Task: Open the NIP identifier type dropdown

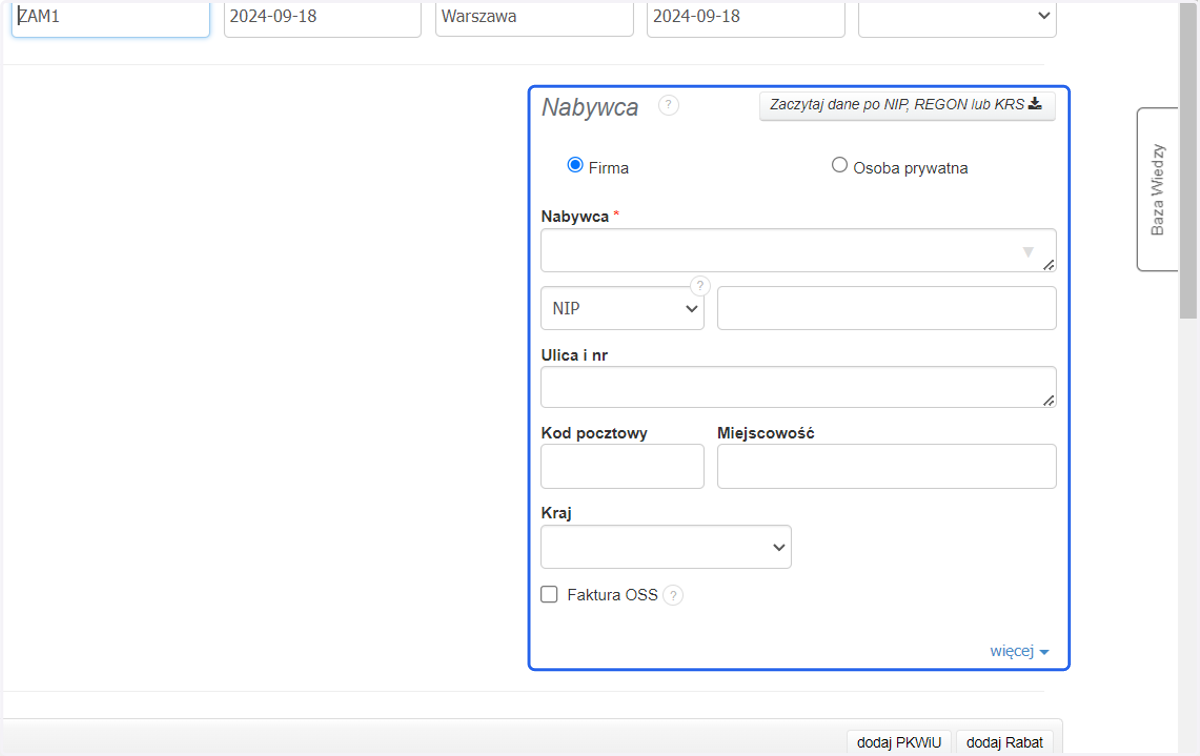Action: click(622, 308)
